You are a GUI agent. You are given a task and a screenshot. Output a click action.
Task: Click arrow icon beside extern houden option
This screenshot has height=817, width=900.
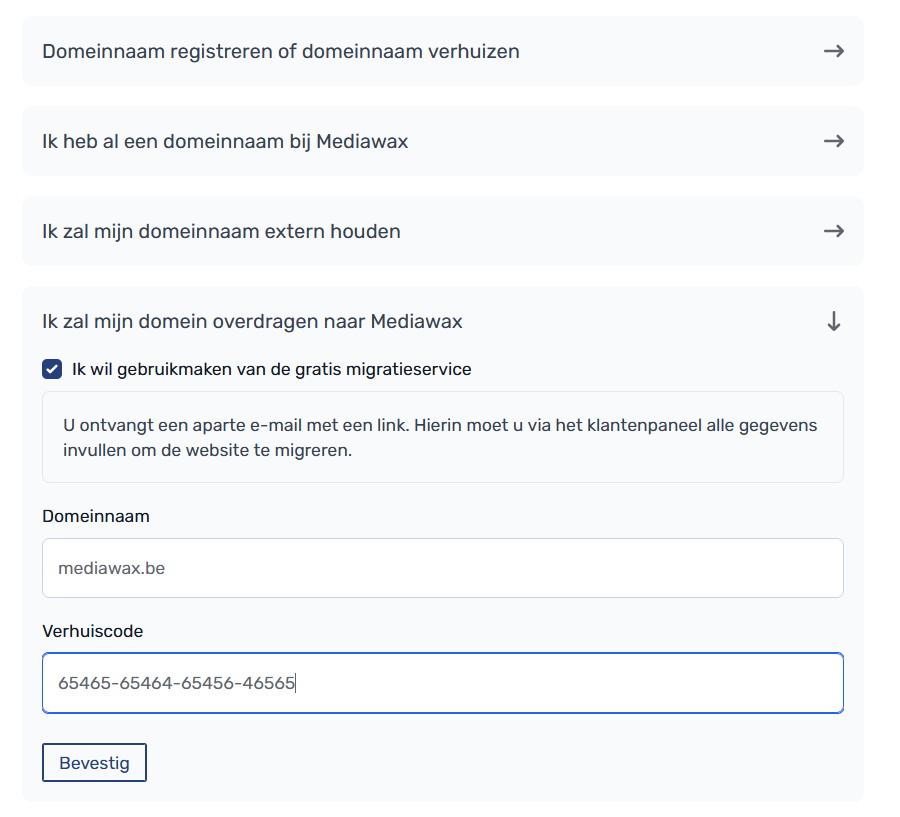coord(833,231)
